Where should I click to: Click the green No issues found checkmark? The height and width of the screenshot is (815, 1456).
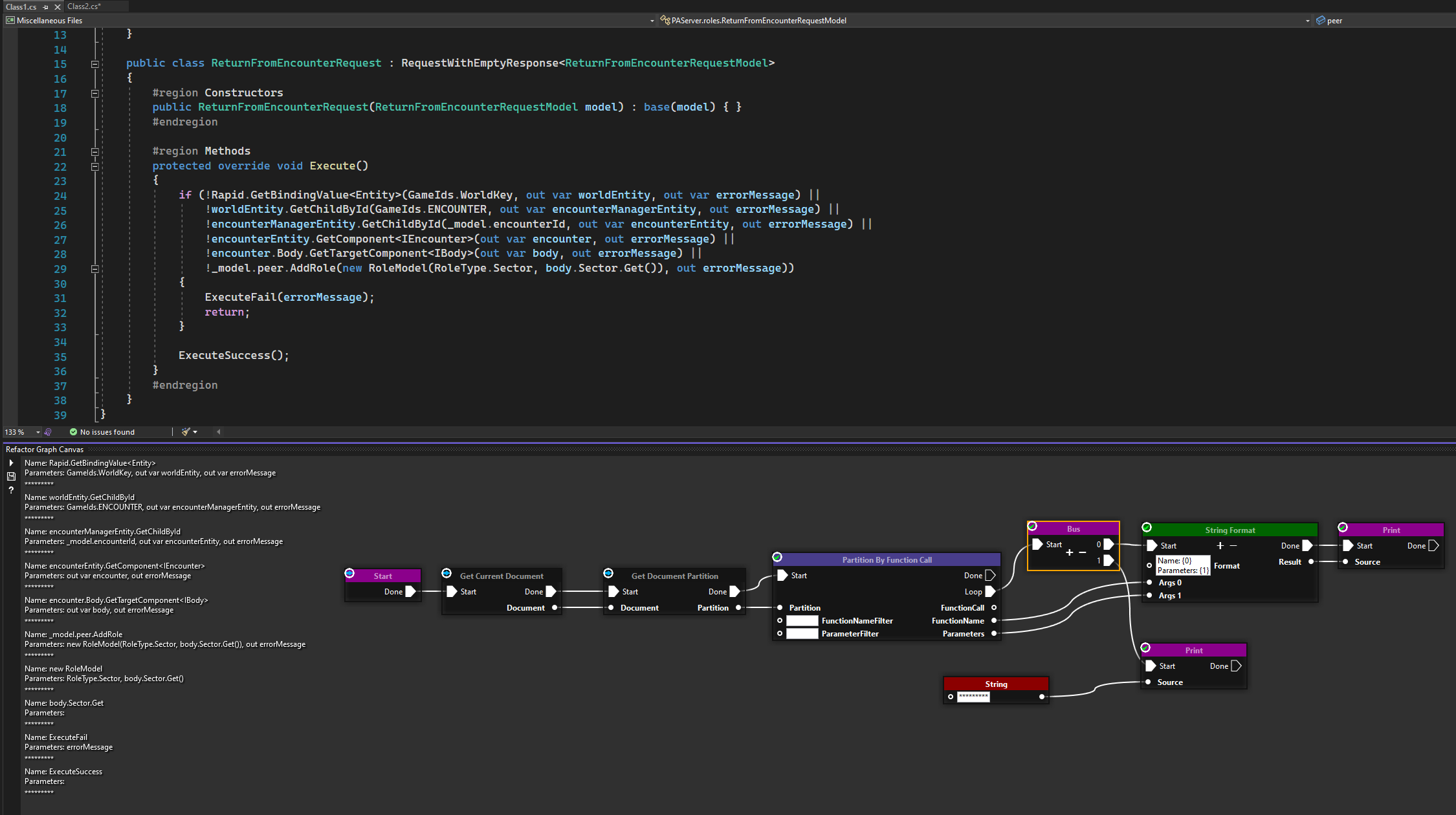pyautogui.click(x=73, y=432)
